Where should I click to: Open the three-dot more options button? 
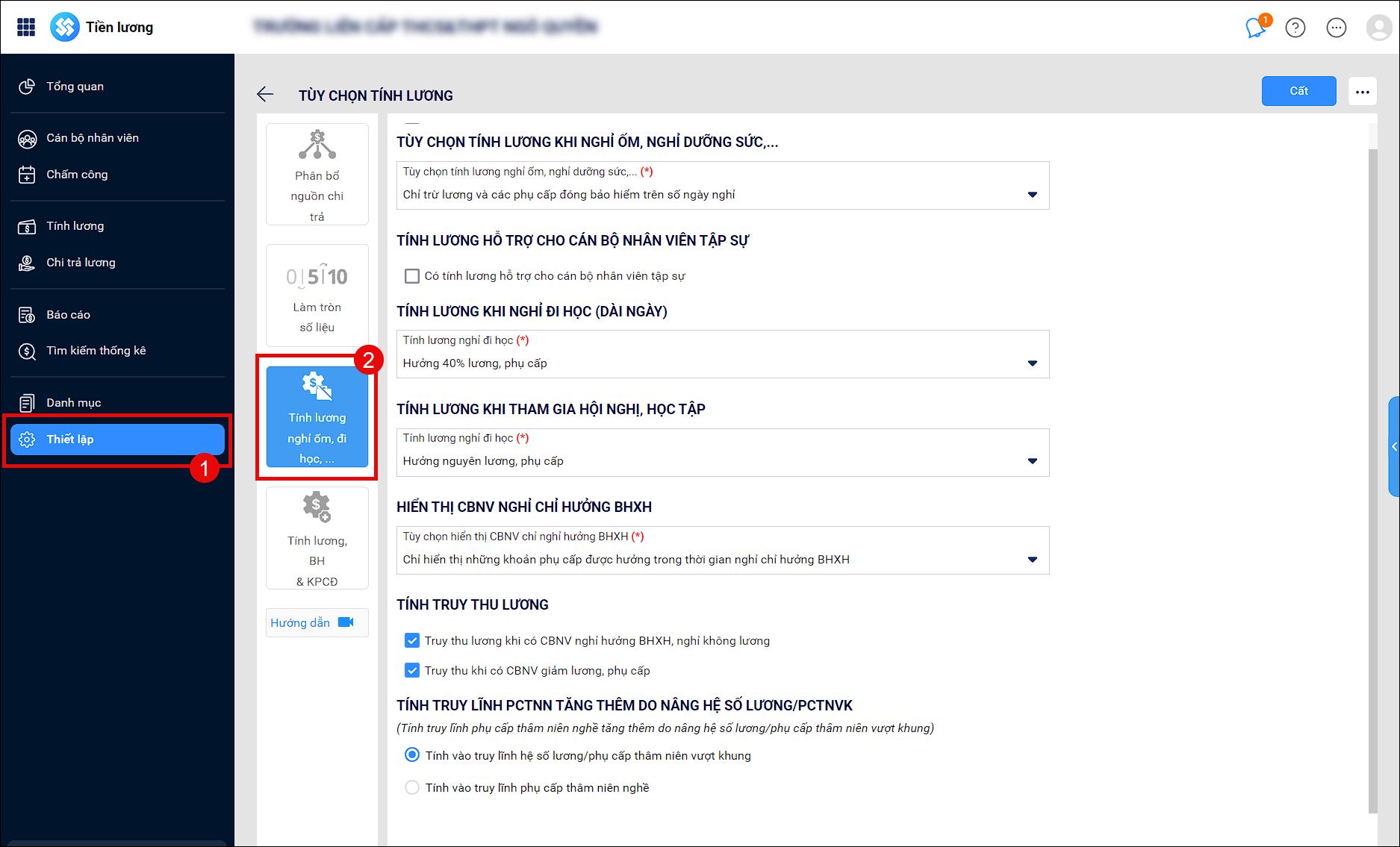(x=1363, y=92)
